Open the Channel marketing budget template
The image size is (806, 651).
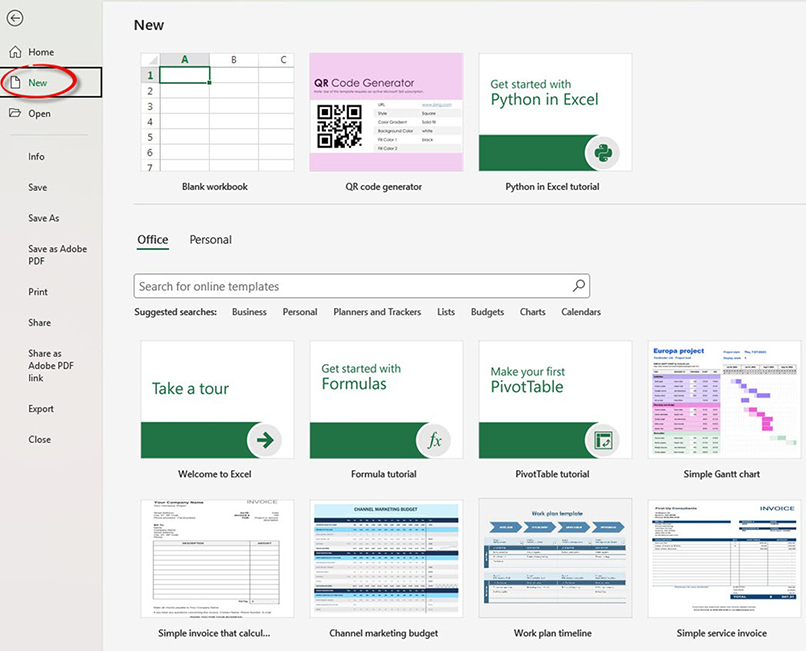coord(386,558)
